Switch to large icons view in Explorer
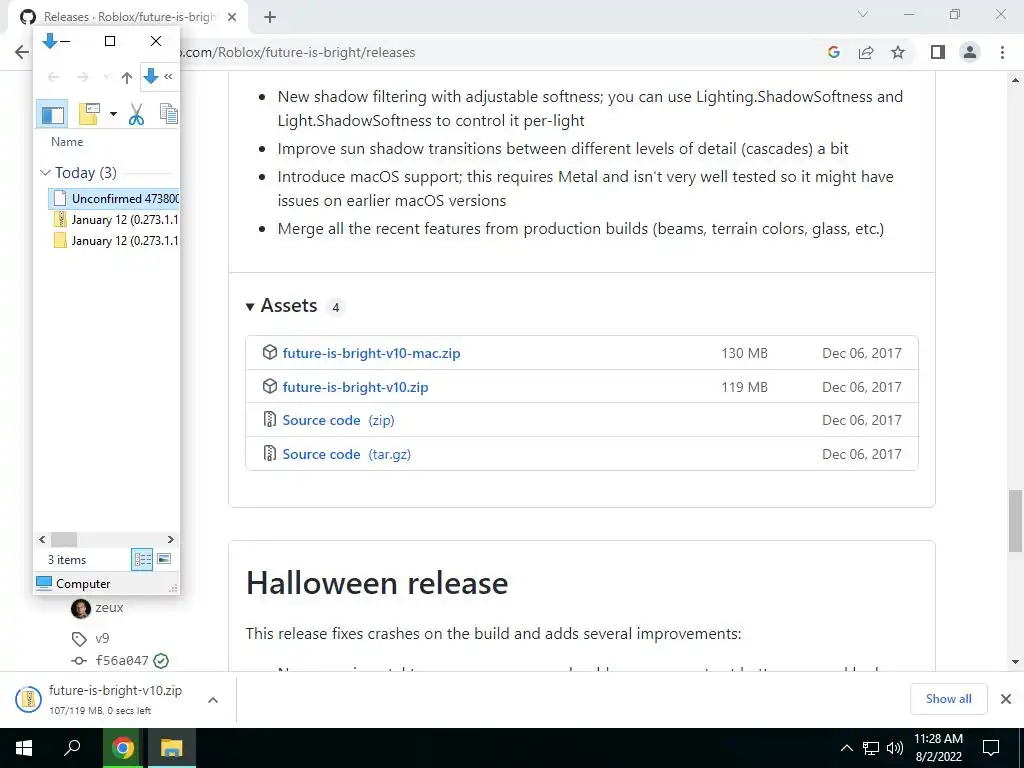The height and width of the screenshot is (768, 1024). tap(164, 560)
